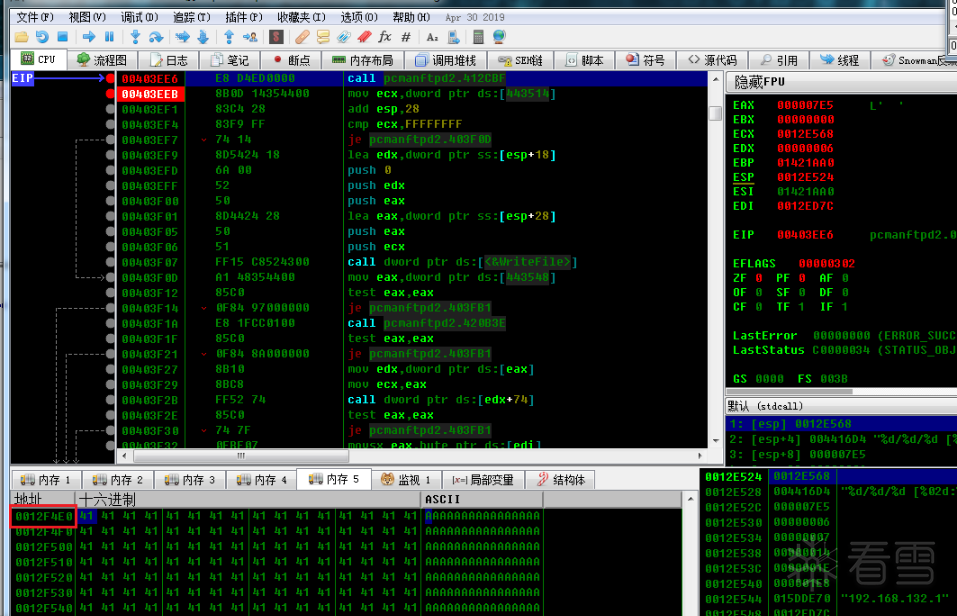The height and width of the screenshot is (616, 957).
Task: Switch to the 符号 tab
Action: click(645, 60)
